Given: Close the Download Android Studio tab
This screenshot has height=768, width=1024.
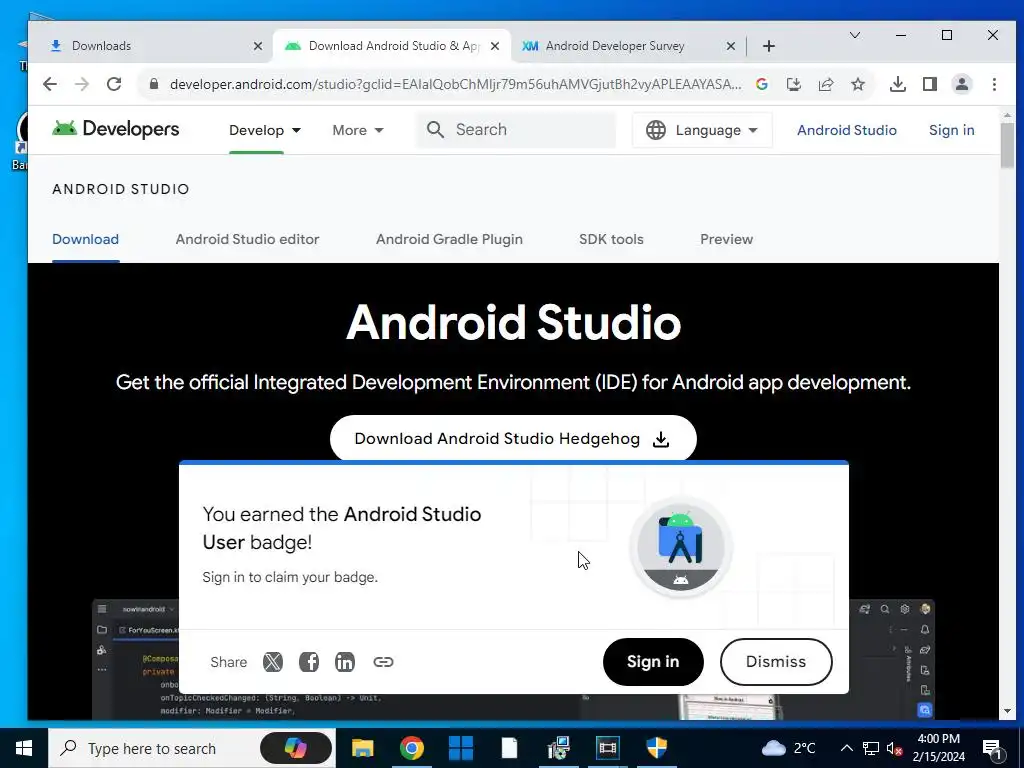Looking at the screenshot, I should 495,46.
